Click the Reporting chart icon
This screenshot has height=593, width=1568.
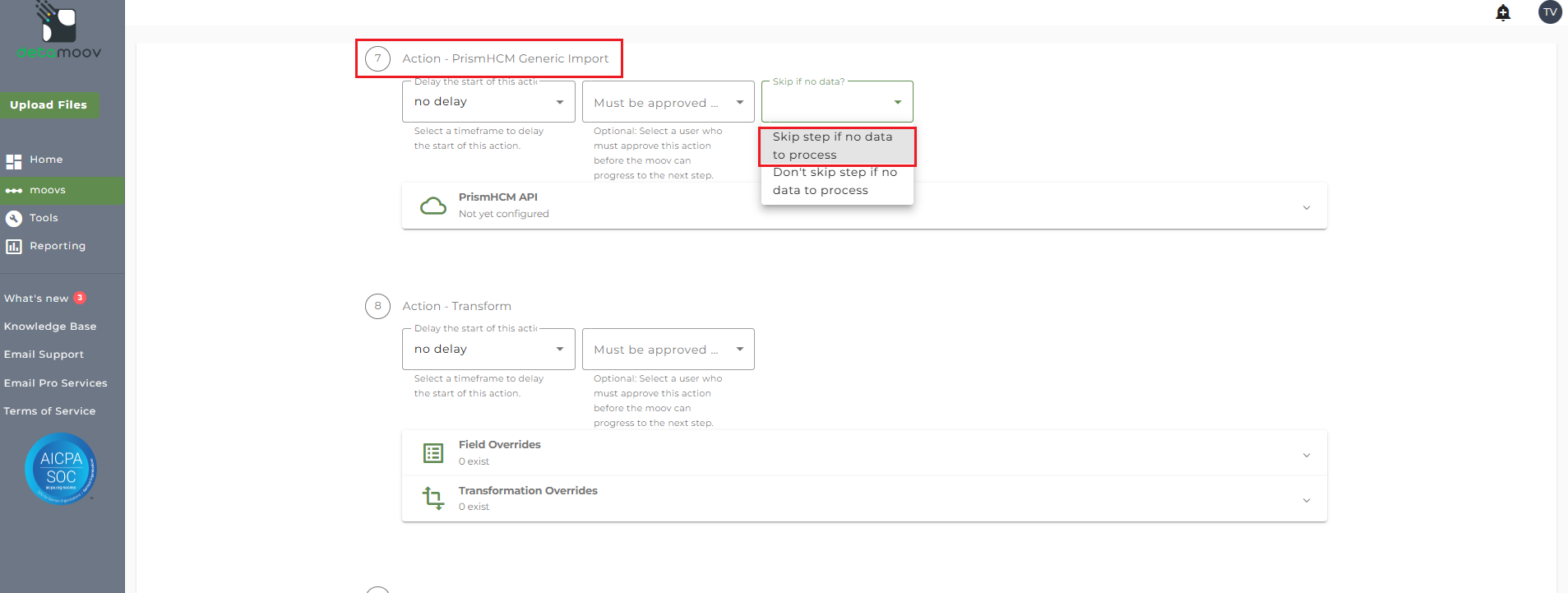pos(14,246)
